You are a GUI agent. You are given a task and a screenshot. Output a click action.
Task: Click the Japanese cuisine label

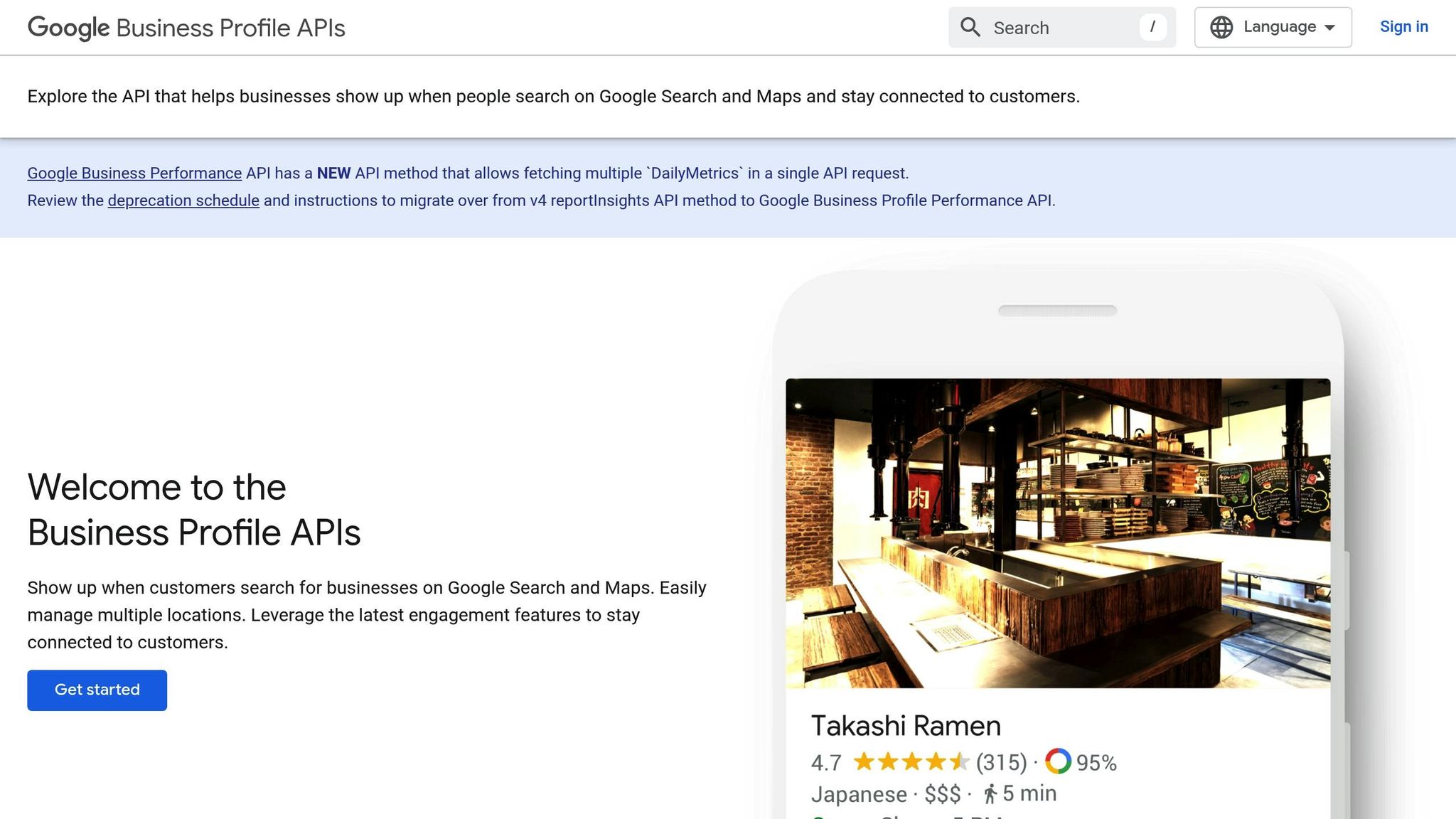click(x=860, y=793)
